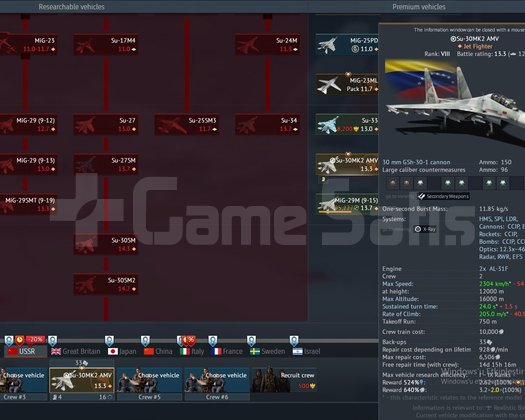Click the medal icon above Great Britain

[x=53, y=341]
